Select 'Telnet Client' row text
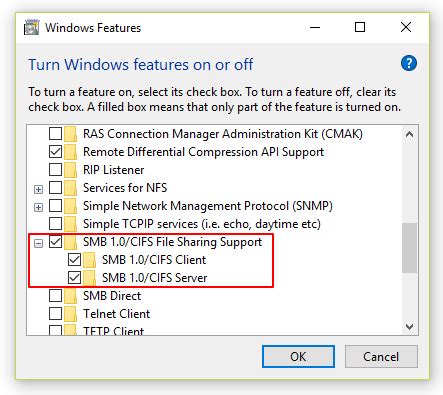443x395 pixels. tap(117, 314)
